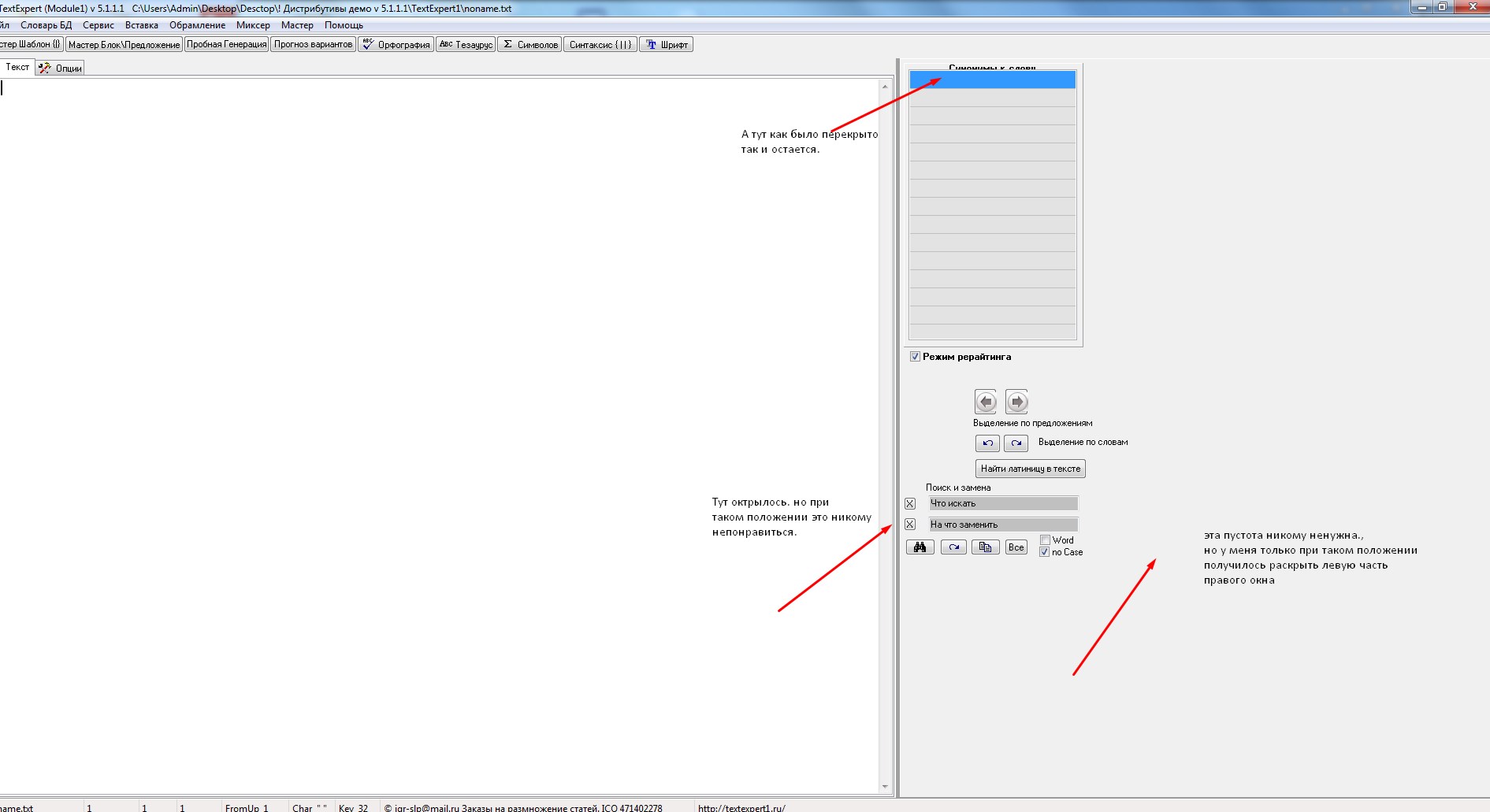Focus the На что заменить field
Viewport: 1490px width, 812px height.
pyautogui.click(x=1003, y=525)
